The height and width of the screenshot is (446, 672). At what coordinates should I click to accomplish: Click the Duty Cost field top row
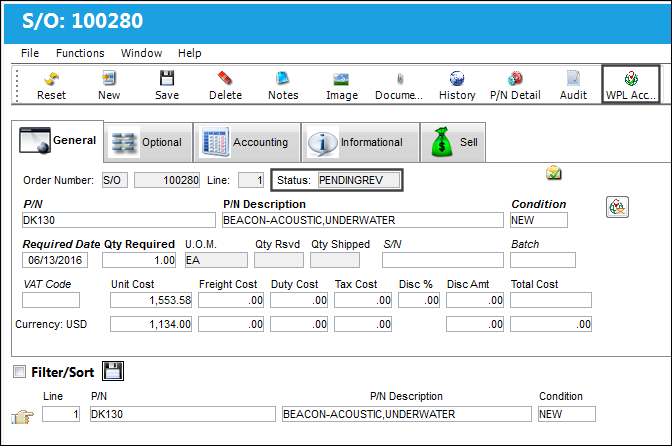coord(299,300)
